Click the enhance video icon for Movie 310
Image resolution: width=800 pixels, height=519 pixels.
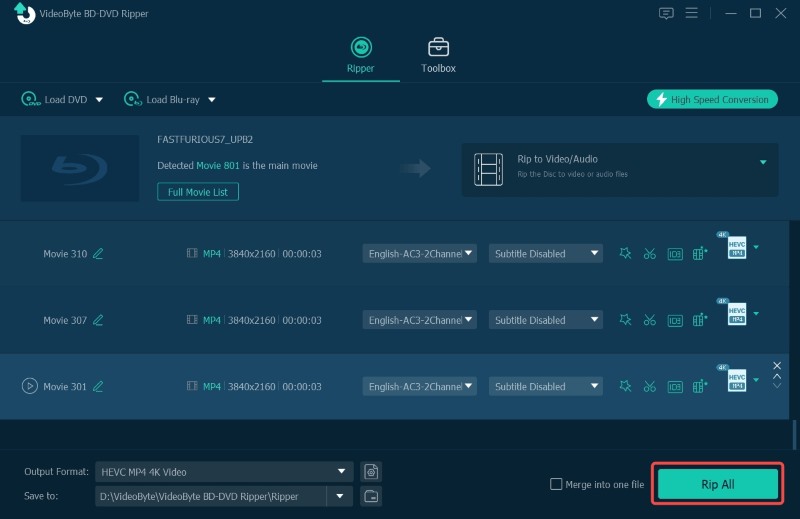[700, 254]
